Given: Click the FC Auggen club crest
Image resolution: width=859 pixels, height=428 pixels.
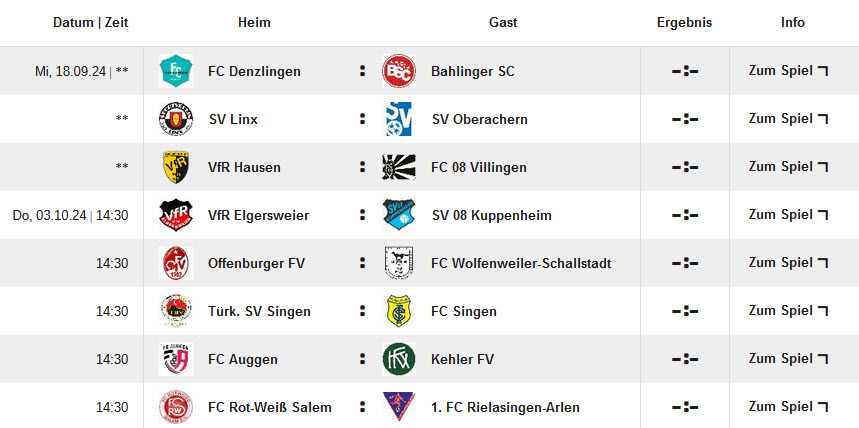Looking at the screenshot, I should pyautogui.click(x=176, y=359).
